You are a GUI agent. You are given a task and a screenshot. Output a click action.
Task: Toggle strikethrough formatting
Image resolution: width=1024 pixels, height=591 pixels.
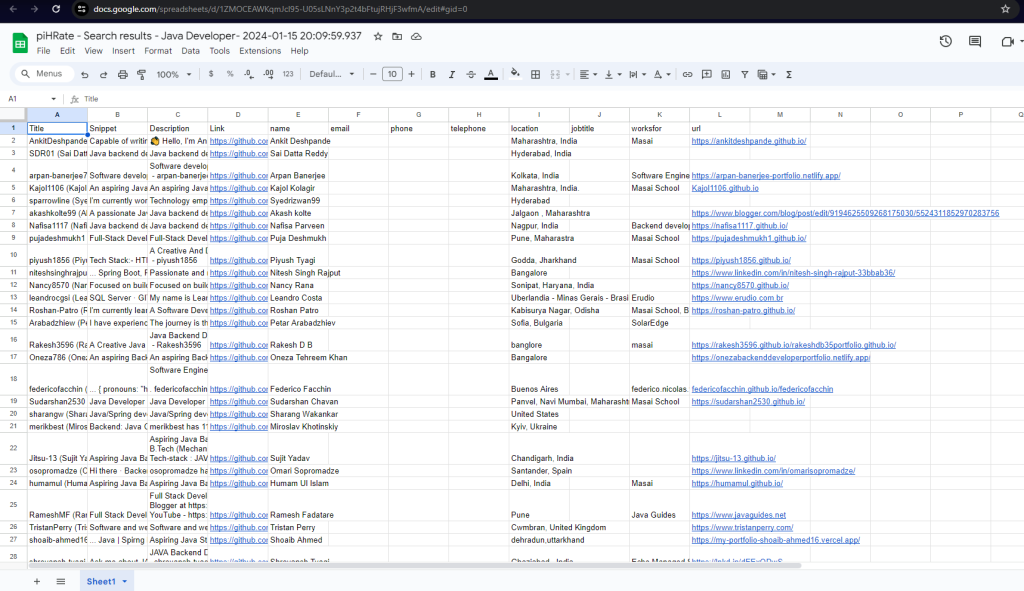(x=471, y=74)
